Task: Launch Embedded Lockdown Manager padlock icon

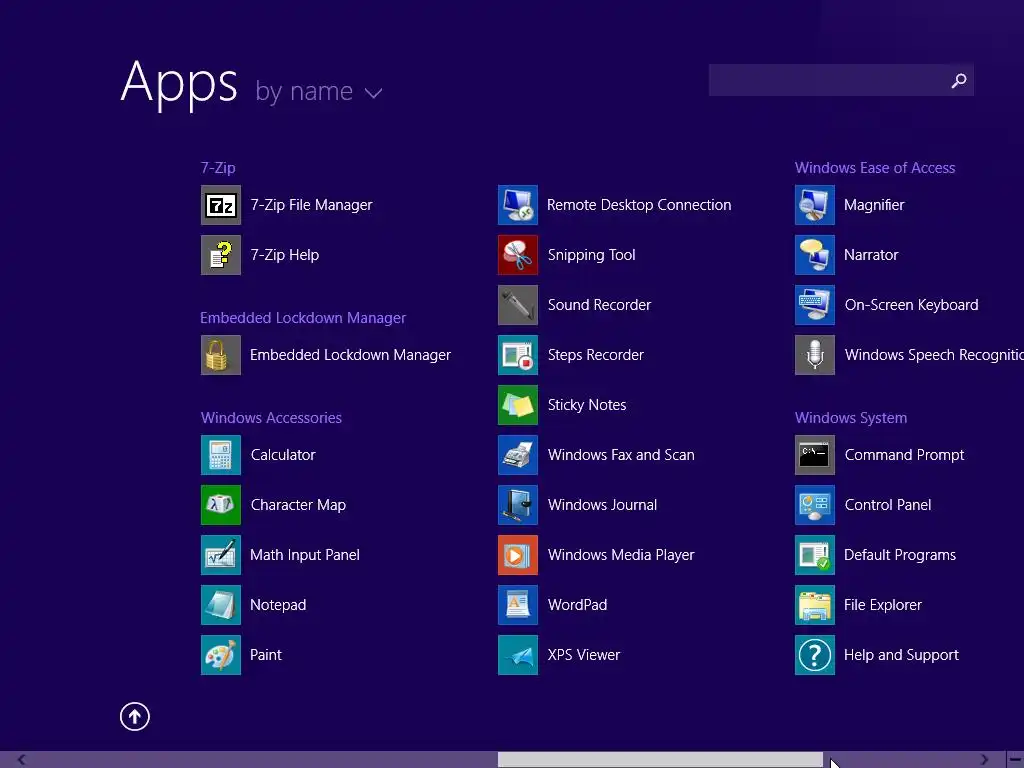Action: point(221,355)
